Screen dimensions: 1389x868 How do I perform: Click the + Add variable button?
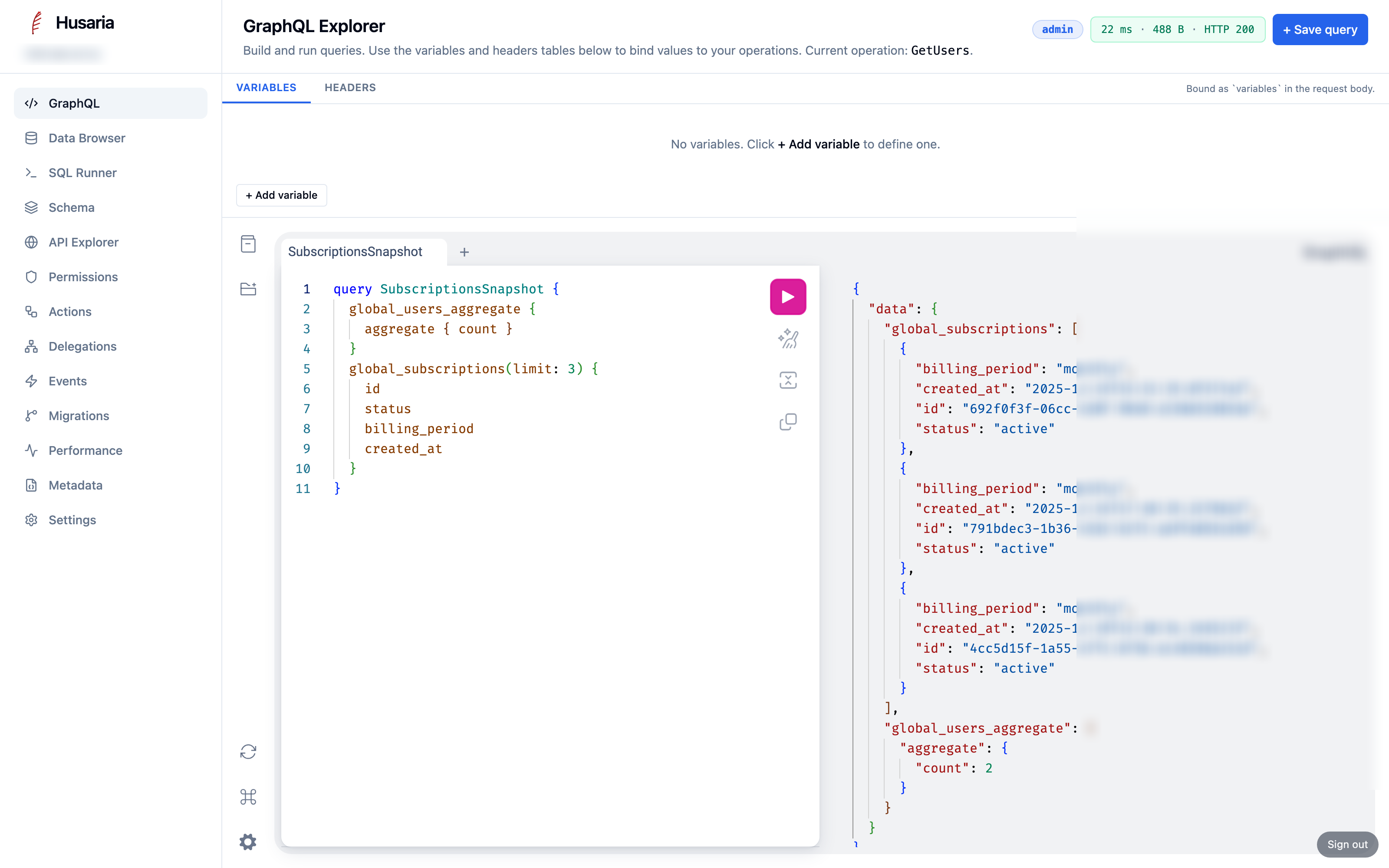[x=281, y=195]
